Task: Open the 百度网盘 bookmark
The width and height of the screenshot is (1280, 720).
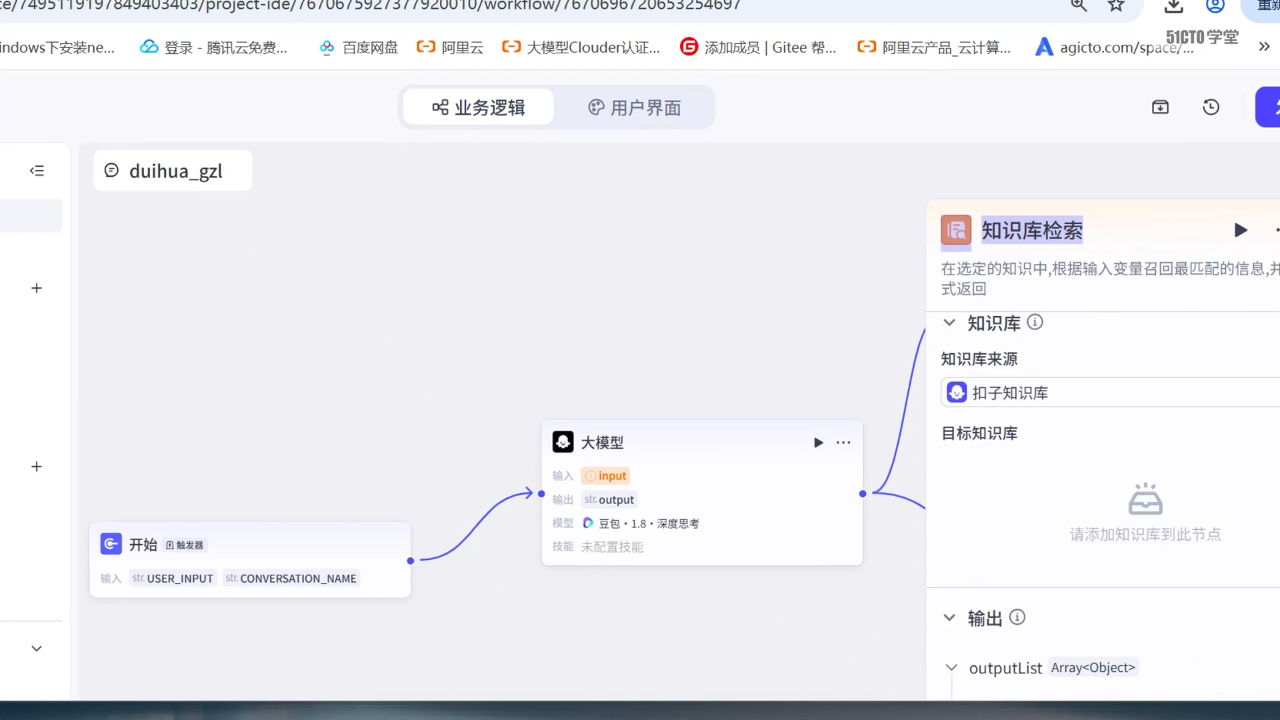Action: point(358,47)
